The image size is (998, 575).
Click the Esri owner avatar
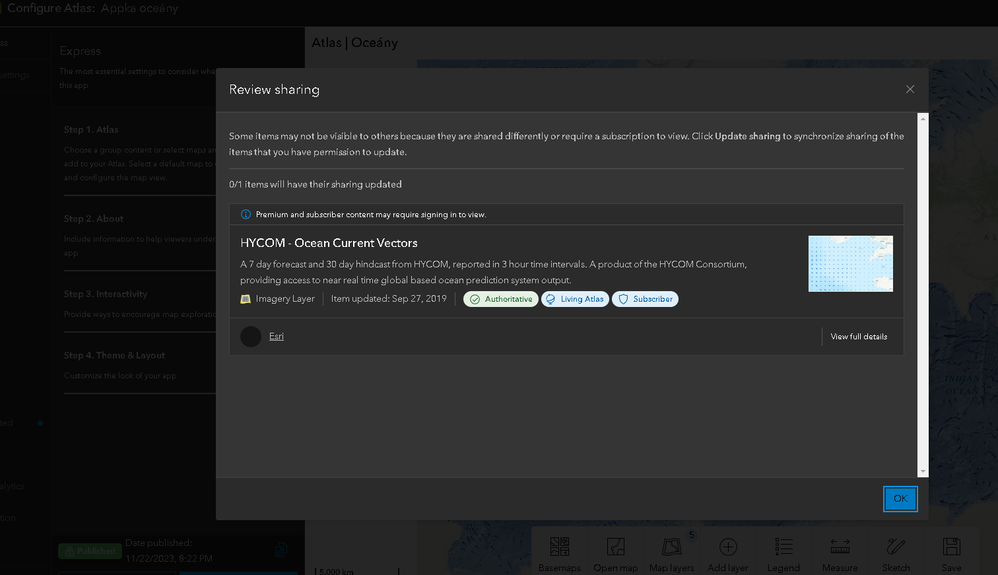(x=251, y=336)
